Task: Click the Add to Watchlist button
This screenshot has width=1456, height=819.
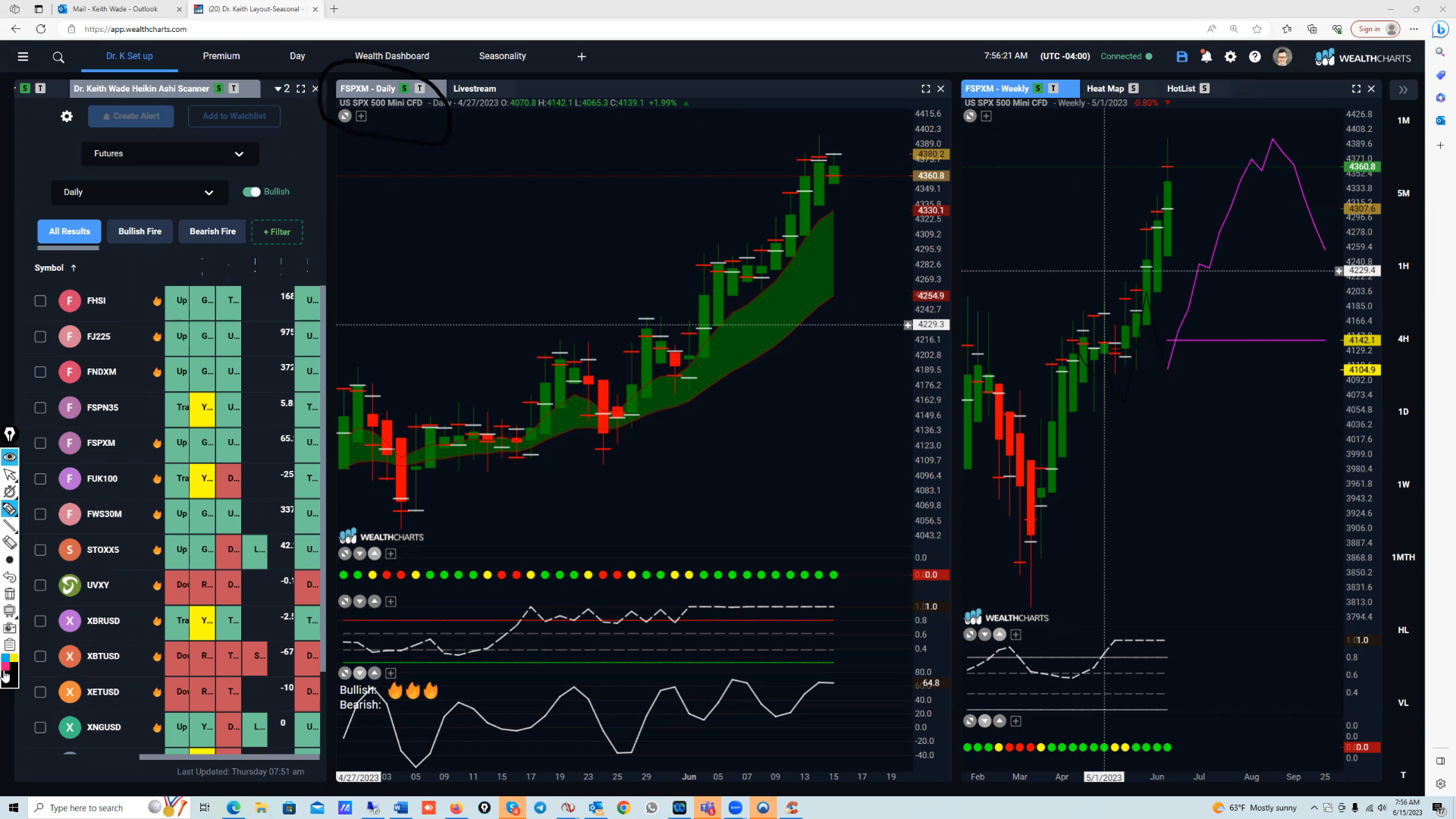Action: coord(234,116)
